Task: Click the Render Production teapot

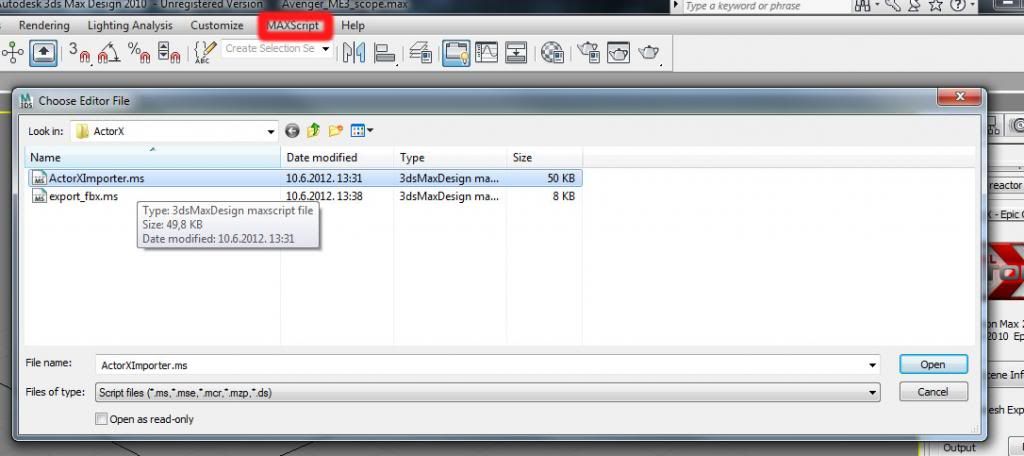Action: [x=648, y=53]
